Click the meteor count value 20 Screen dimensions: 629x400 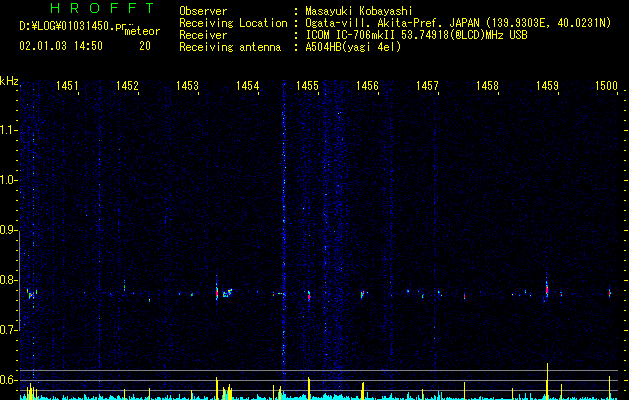[145, 46]
